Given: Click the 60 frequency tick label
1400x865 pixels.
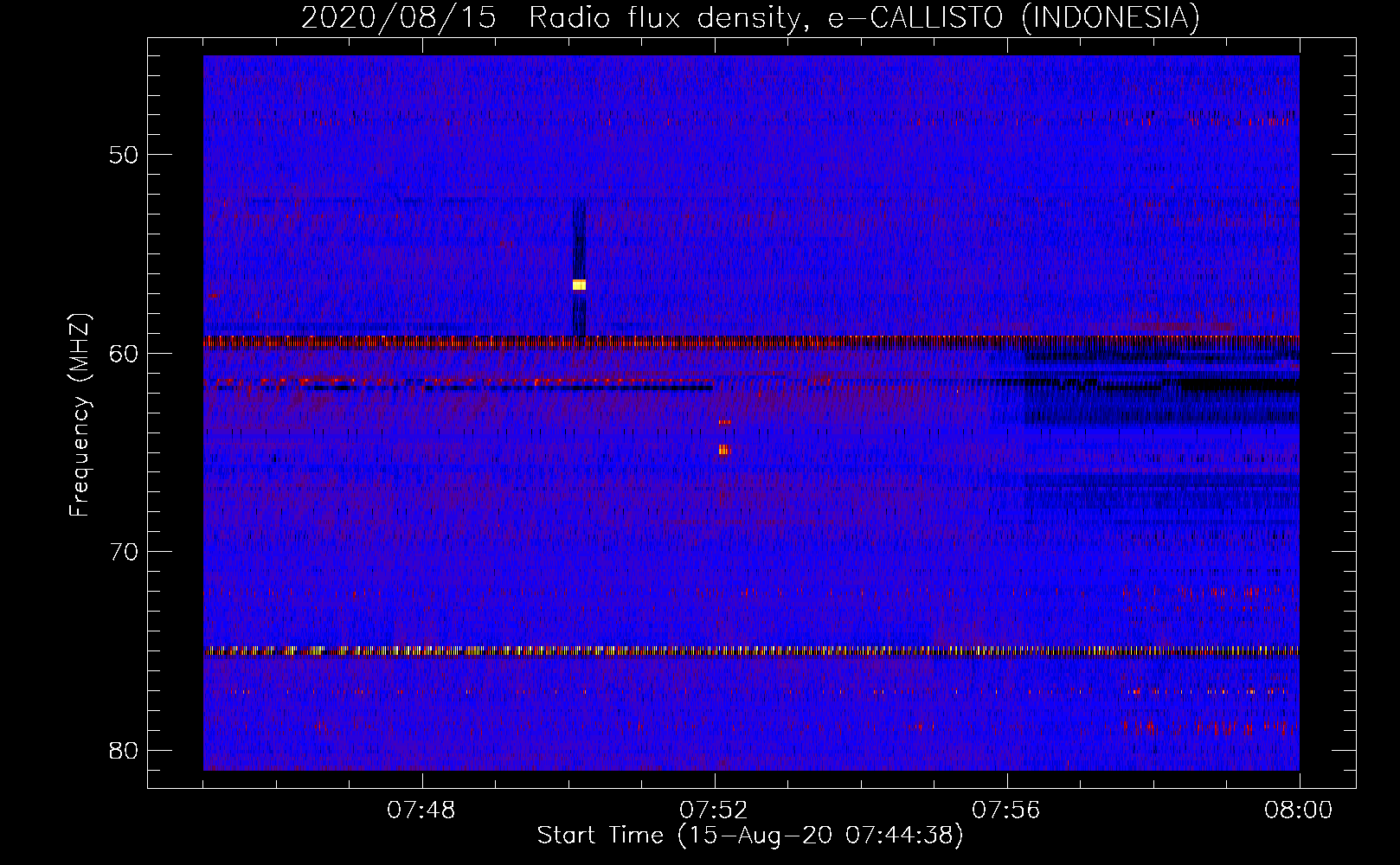Looking at the screenshot, I should (x=125, y=353).
